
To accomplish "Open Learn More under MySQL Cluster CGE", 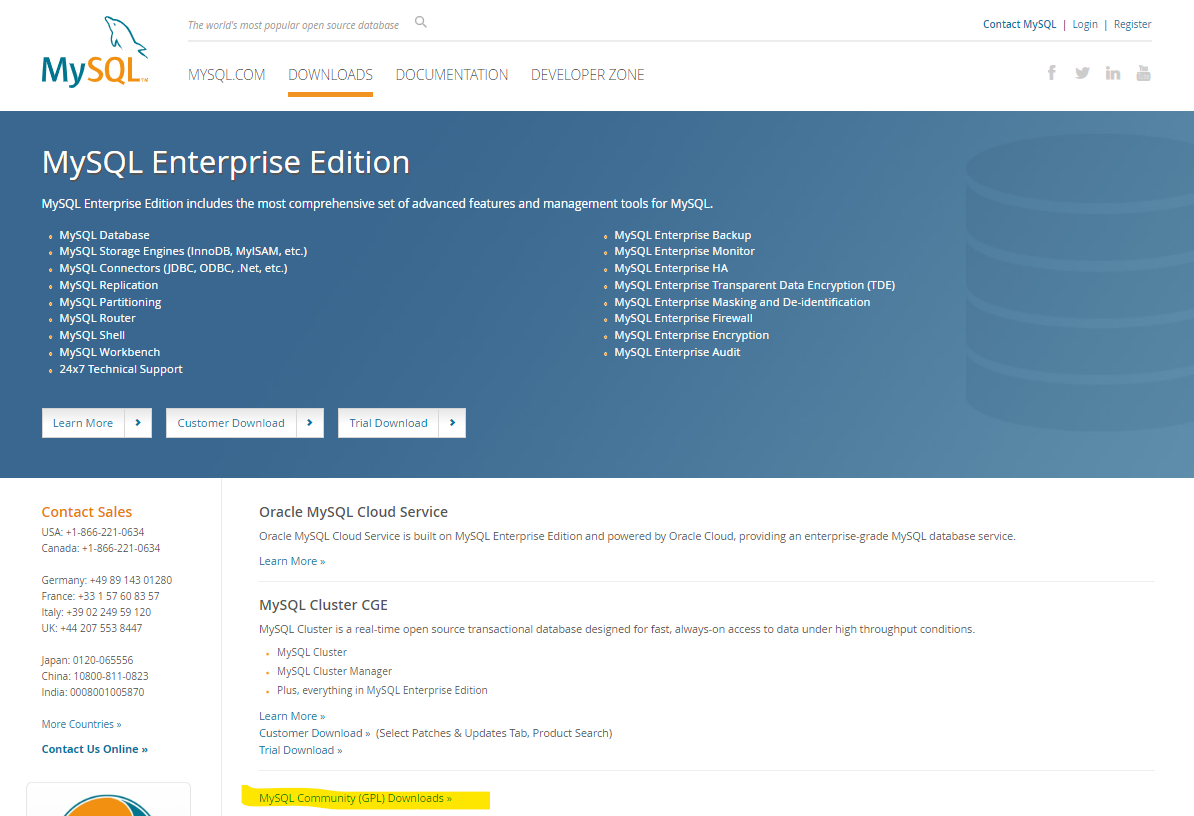I will 292,716.
